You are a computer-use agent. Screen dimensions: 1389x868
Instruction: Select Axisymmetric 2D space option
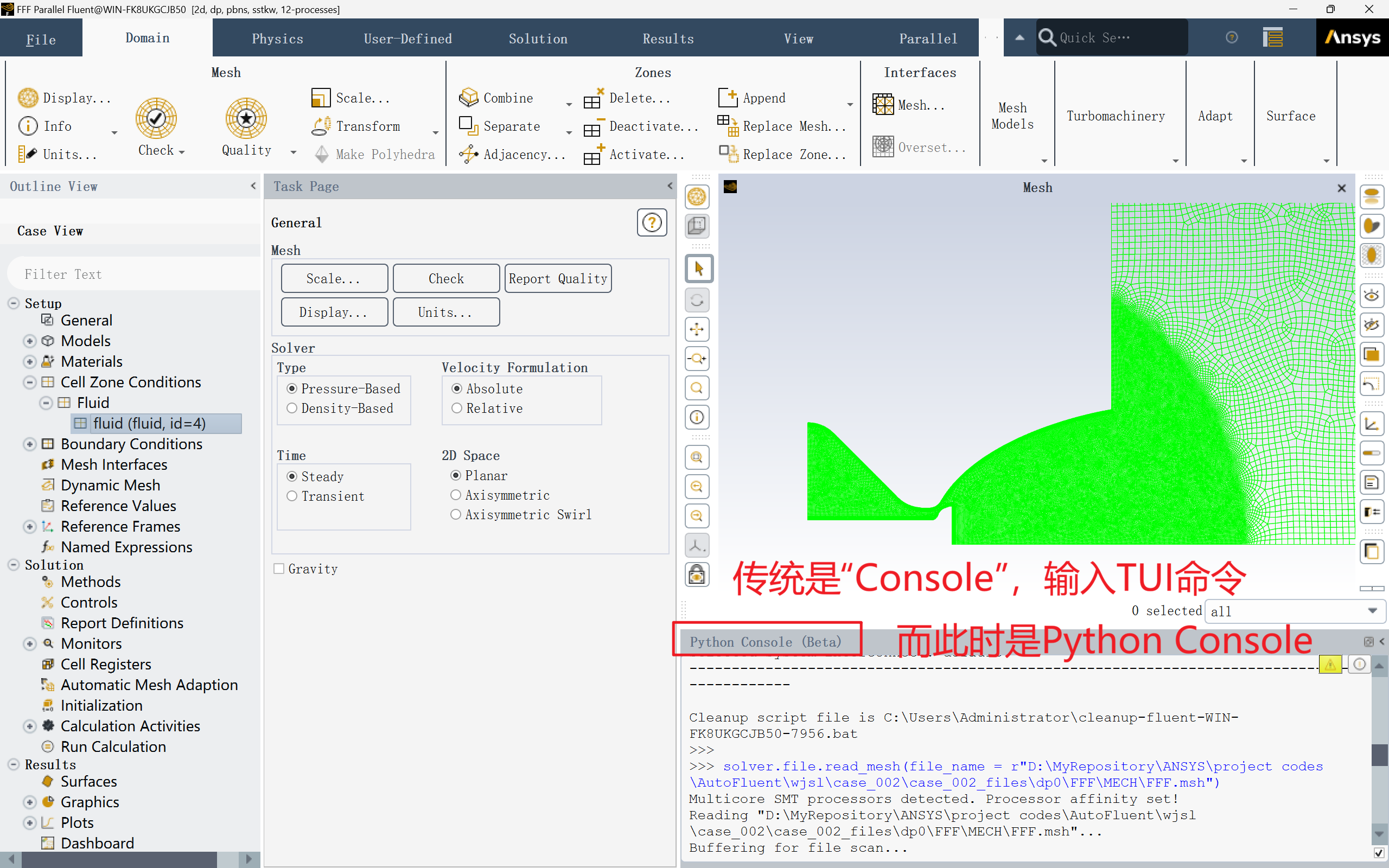pyautogui.click(x=456, y=495)
